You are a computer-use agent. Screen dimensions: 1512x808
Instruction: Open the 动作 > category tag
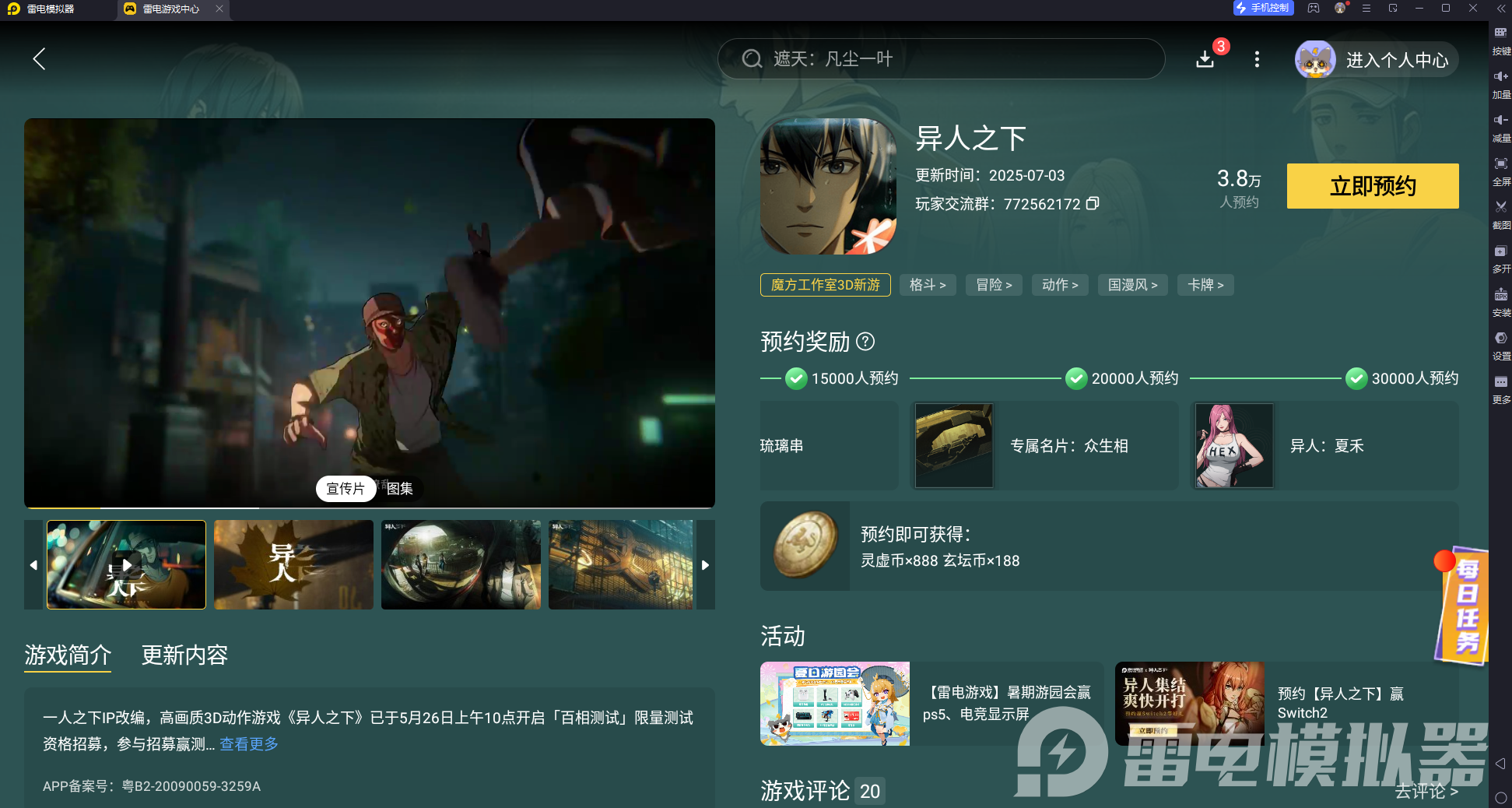click(1060, 285)
